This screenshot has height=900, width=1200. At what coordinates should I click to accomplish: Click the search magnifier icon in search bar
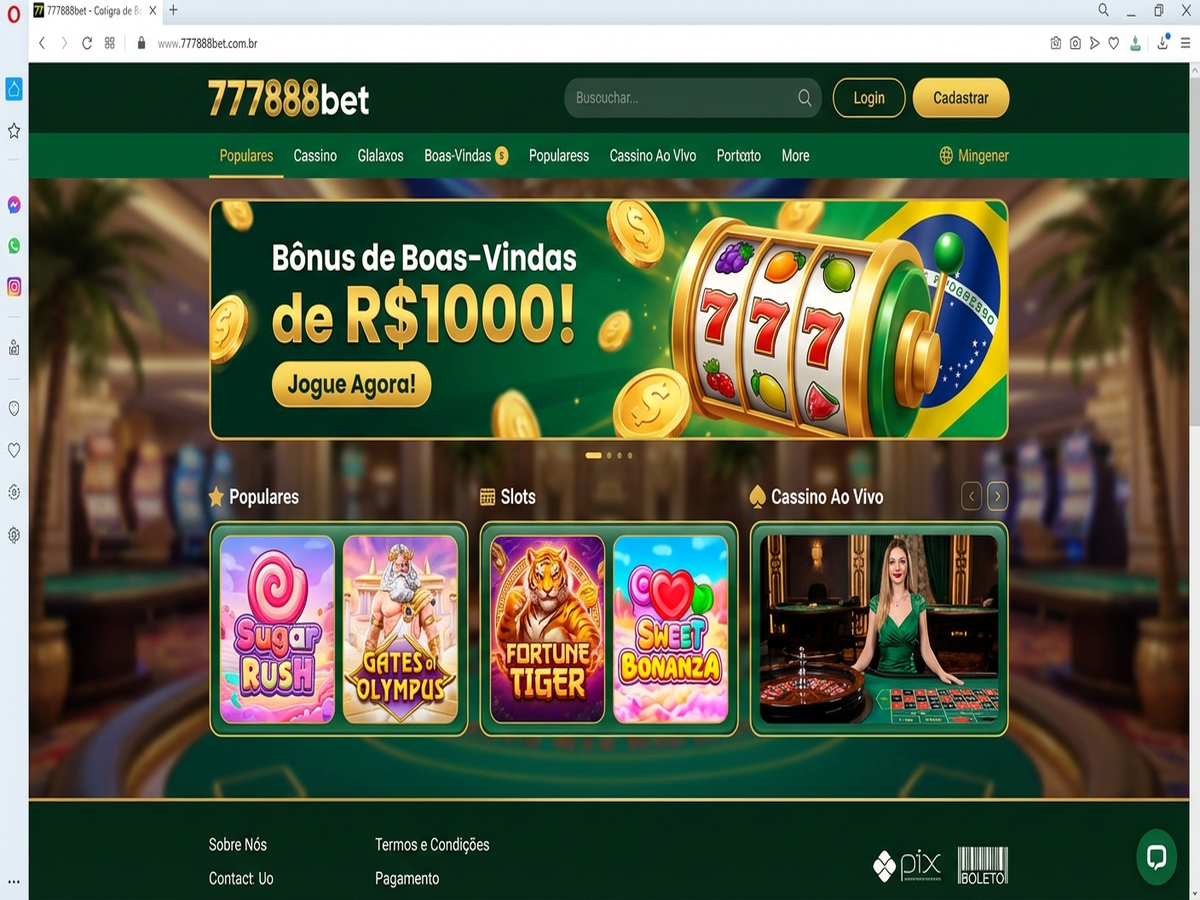pyautogui.click(x=805, y=98)
